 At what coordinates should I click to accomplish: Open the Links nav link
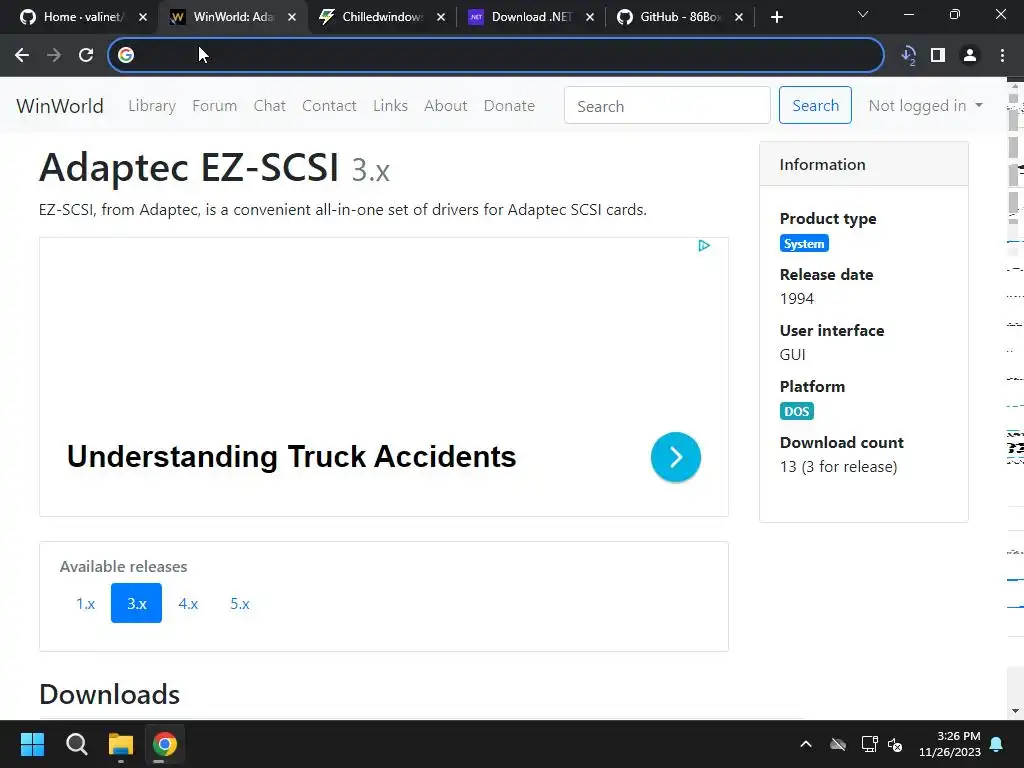tap(391, 106)
